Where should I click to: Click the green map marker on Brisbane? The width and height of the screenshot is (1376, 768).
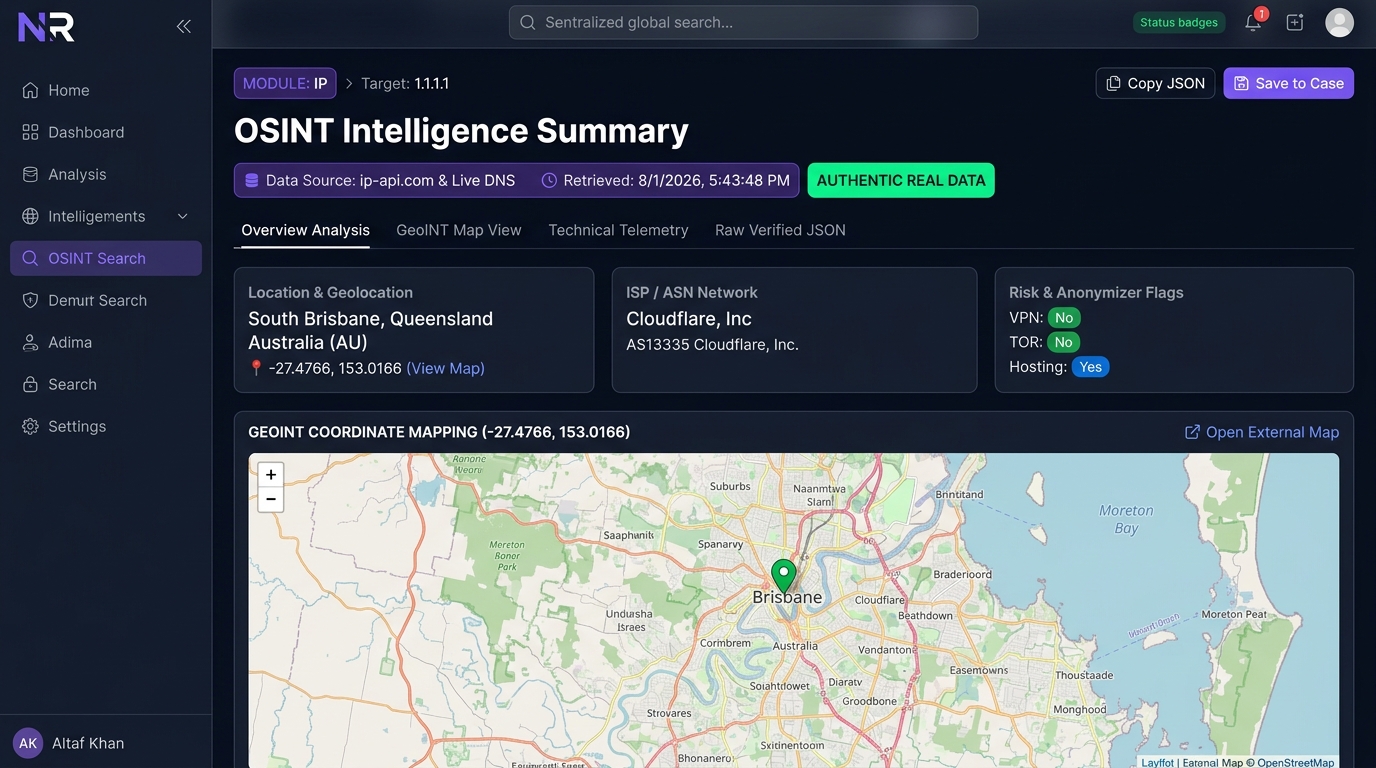click(784, 577)
